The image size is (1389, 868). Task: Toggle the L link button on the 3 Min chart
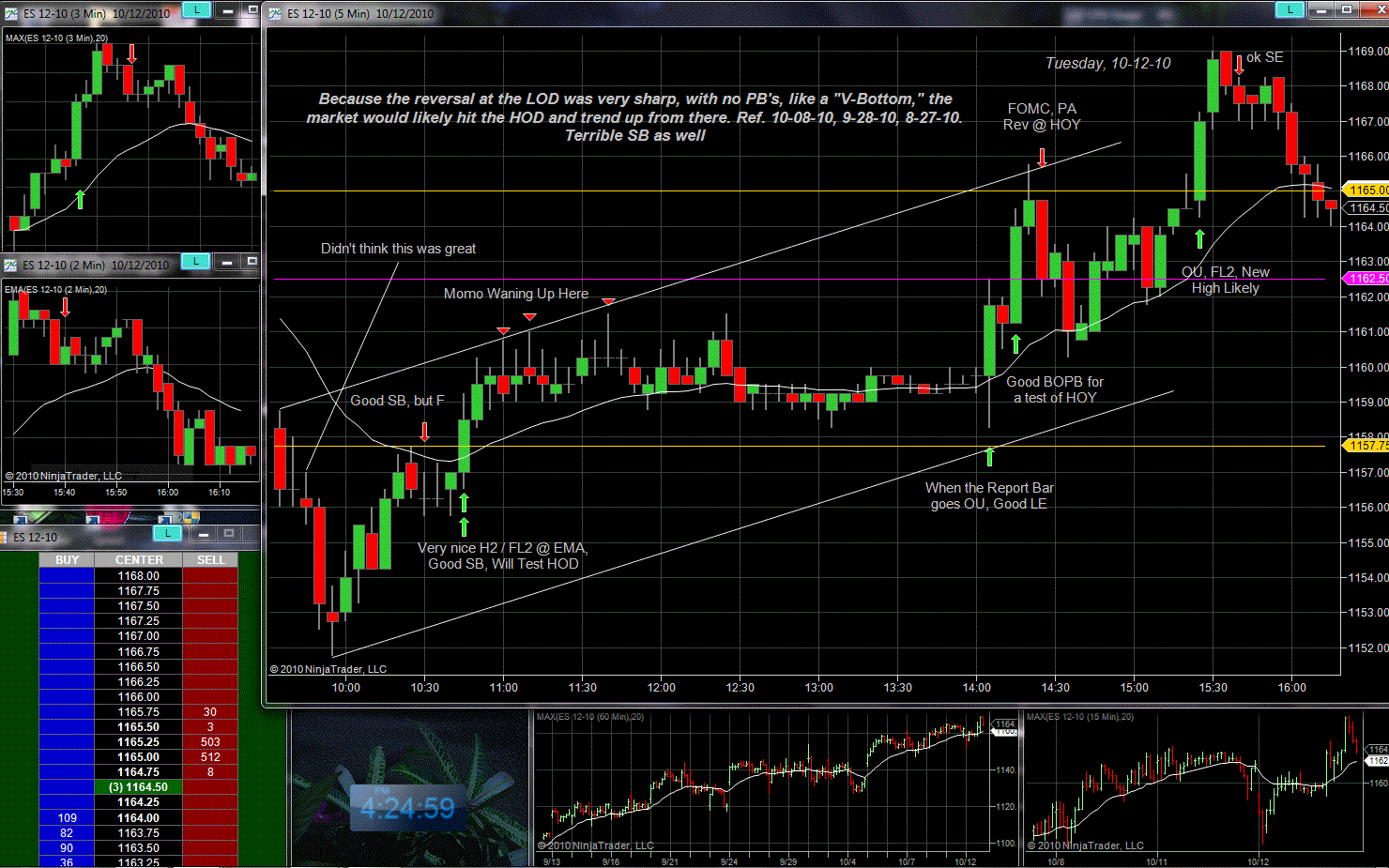tap(196, 9)
